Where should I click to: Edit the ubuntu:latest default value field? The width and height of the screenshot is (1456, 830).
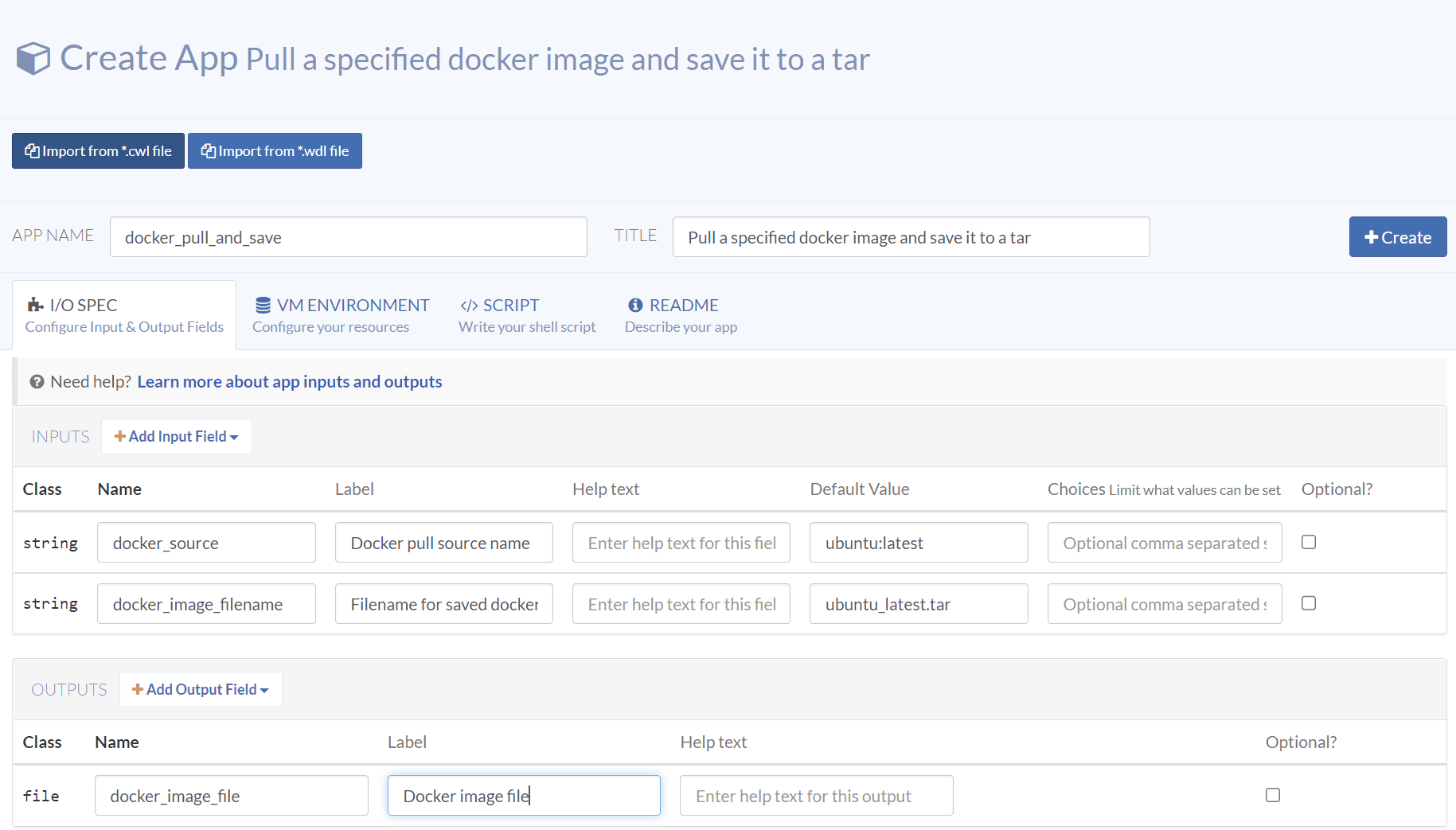click(918, 543)
